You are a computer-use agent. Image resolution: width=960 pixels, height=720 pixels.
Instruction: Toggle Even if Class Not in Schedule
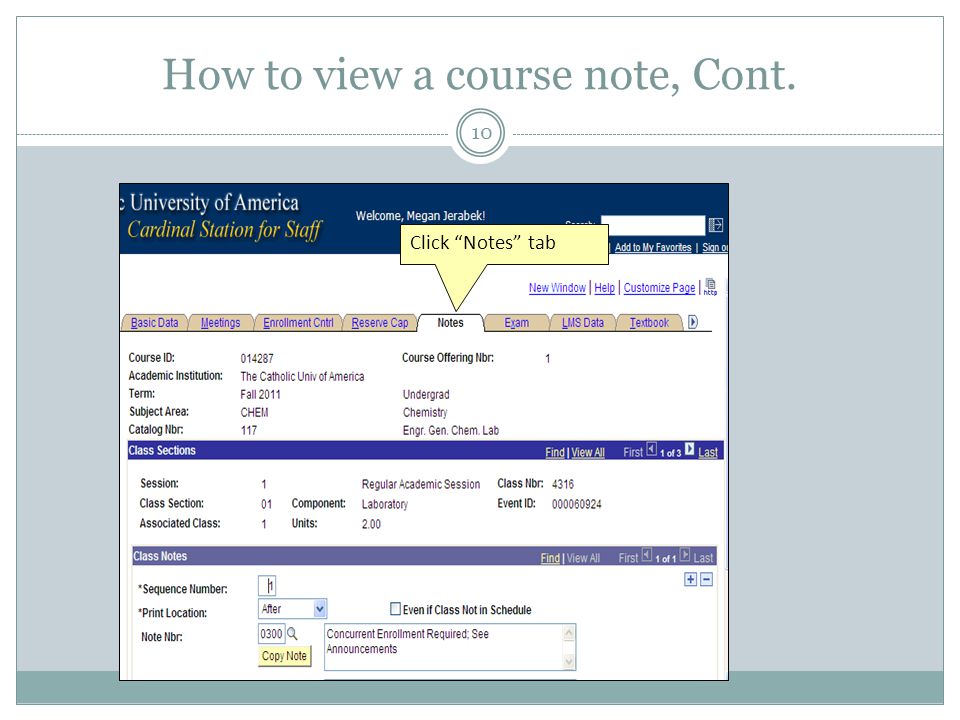(396, 609)
